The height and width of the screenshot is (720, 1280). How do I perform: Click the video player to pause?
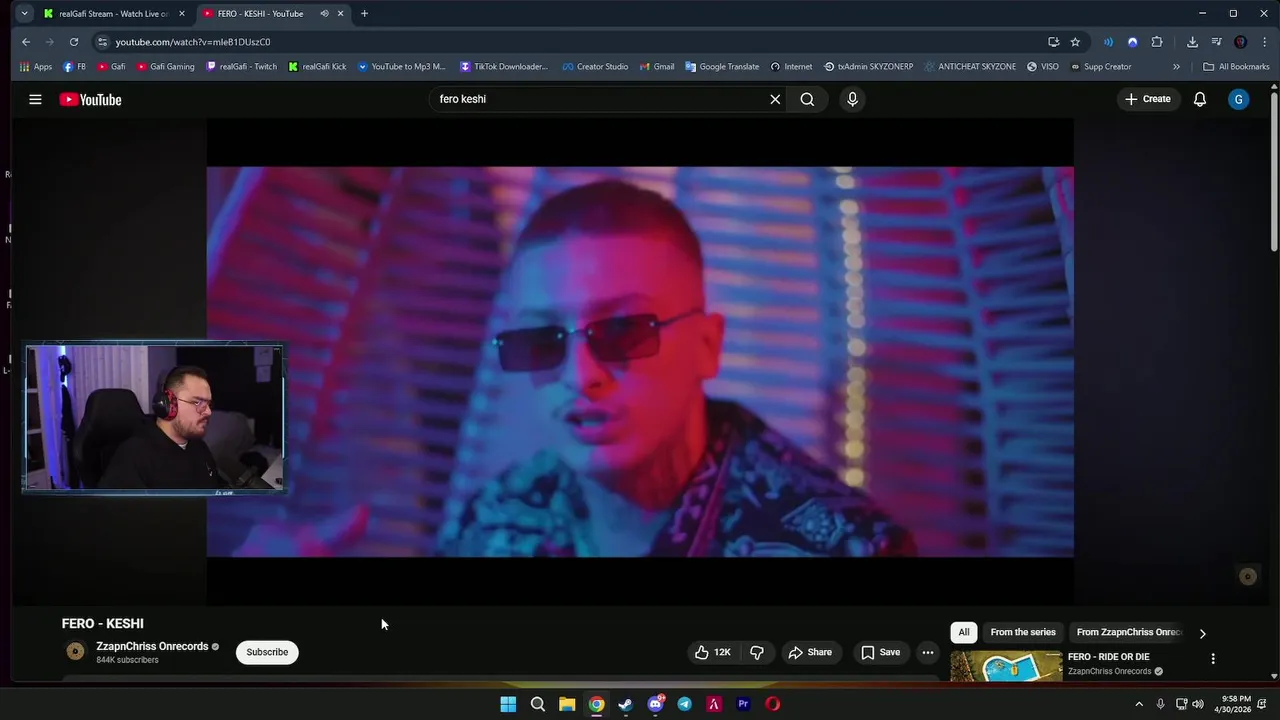click(640, 361)
